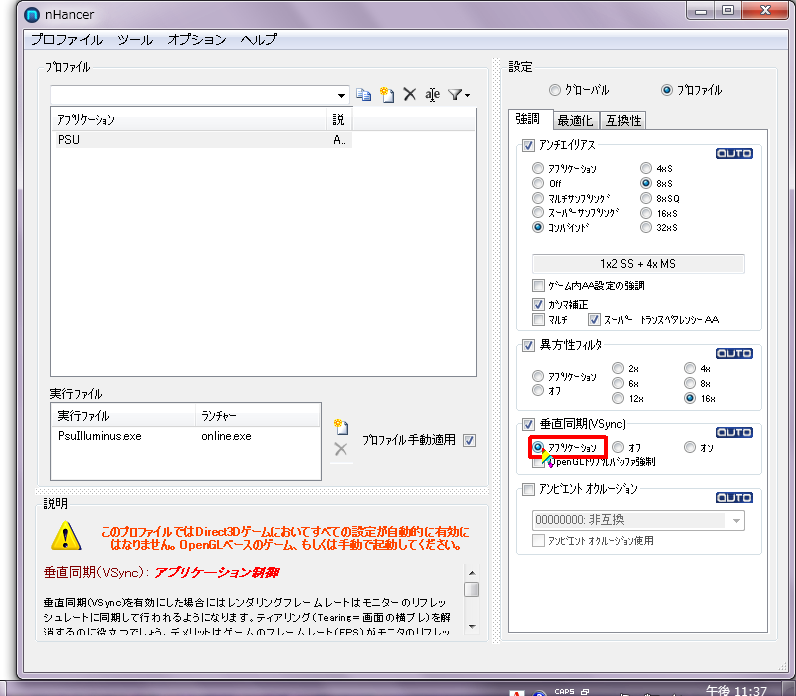Select the PSU profile row
796x696 pixels.
pos(202,140)
